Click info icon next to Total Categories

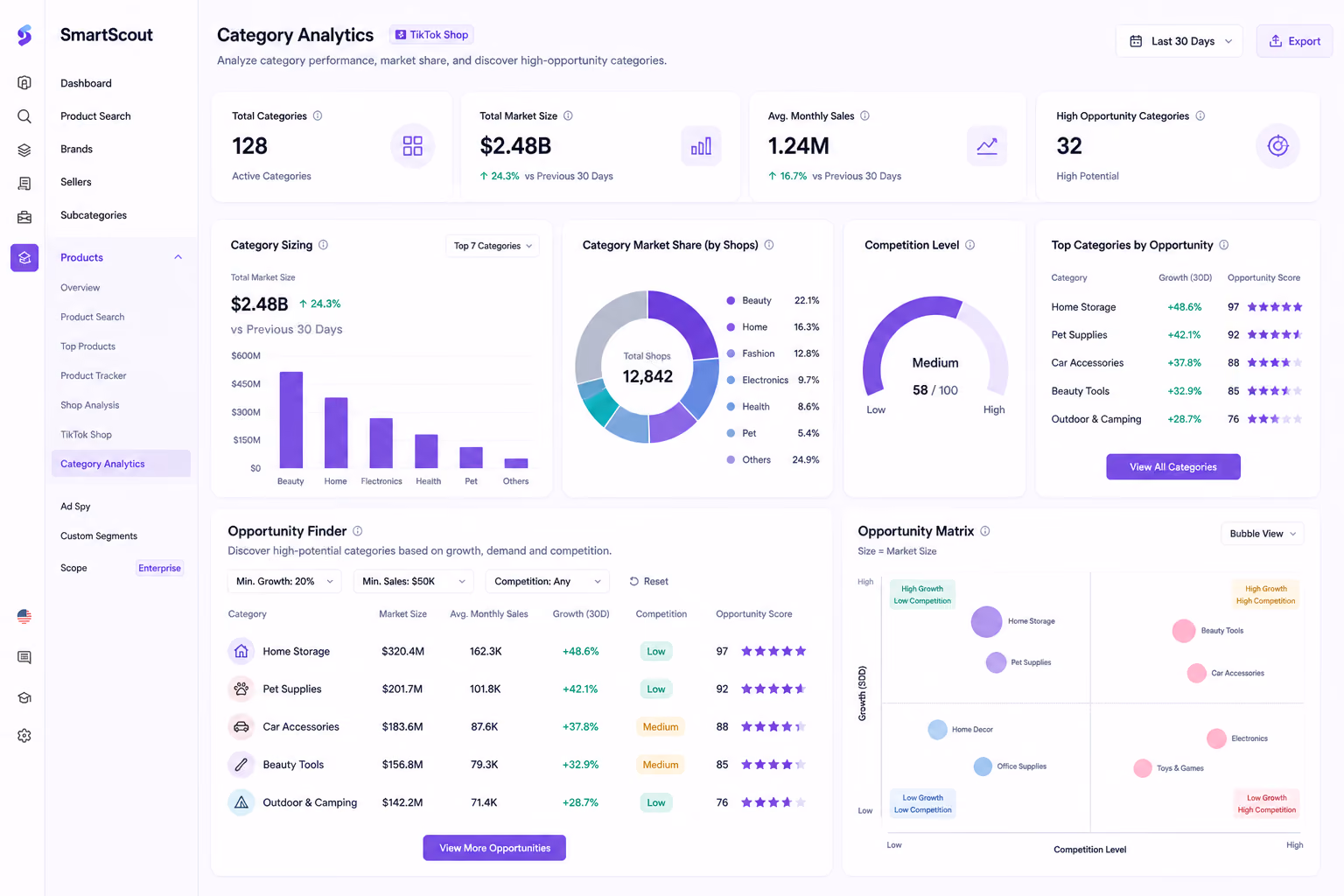[x=318, y=115]
